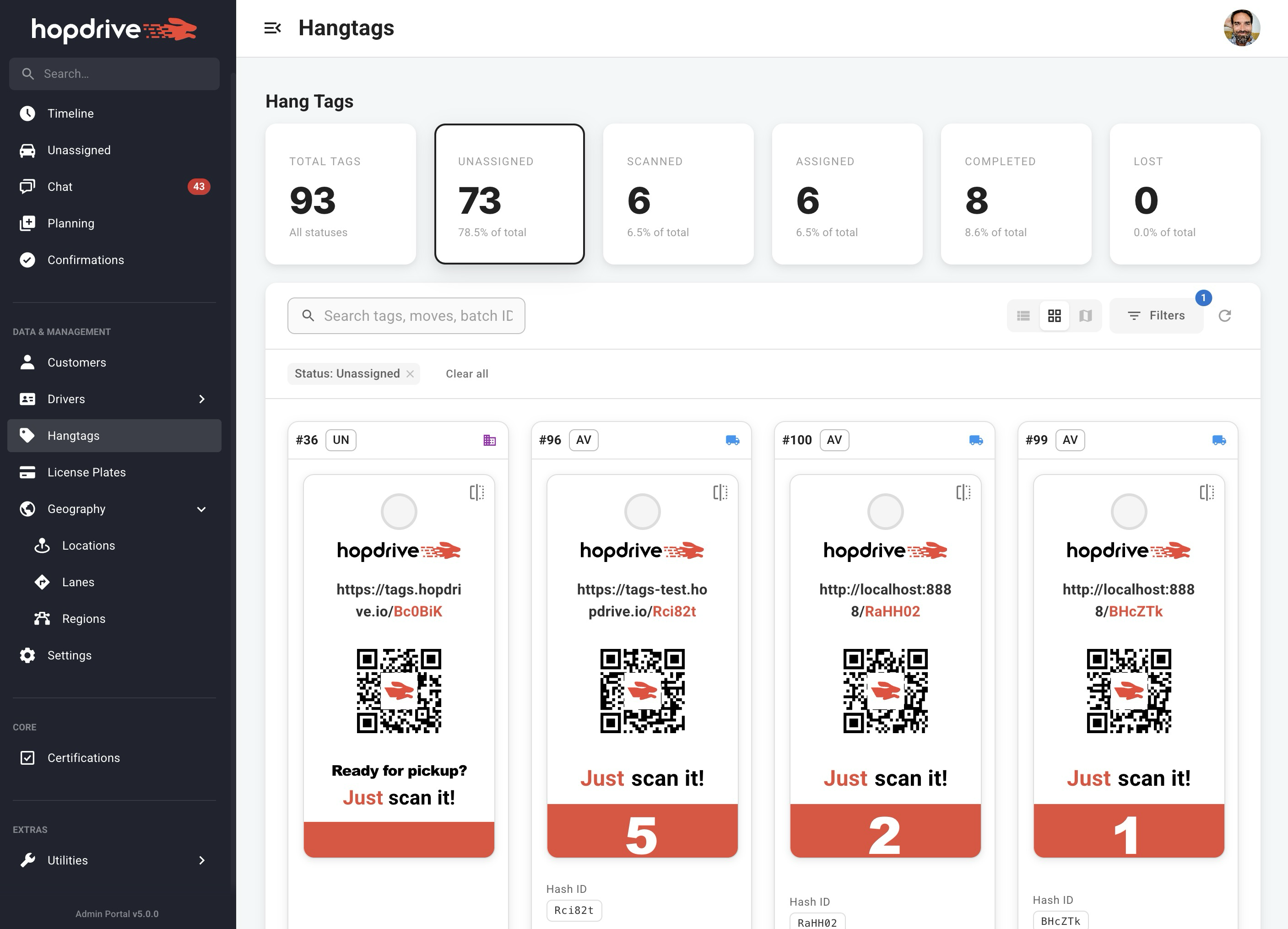Expand the Utilities menu section

202,860
